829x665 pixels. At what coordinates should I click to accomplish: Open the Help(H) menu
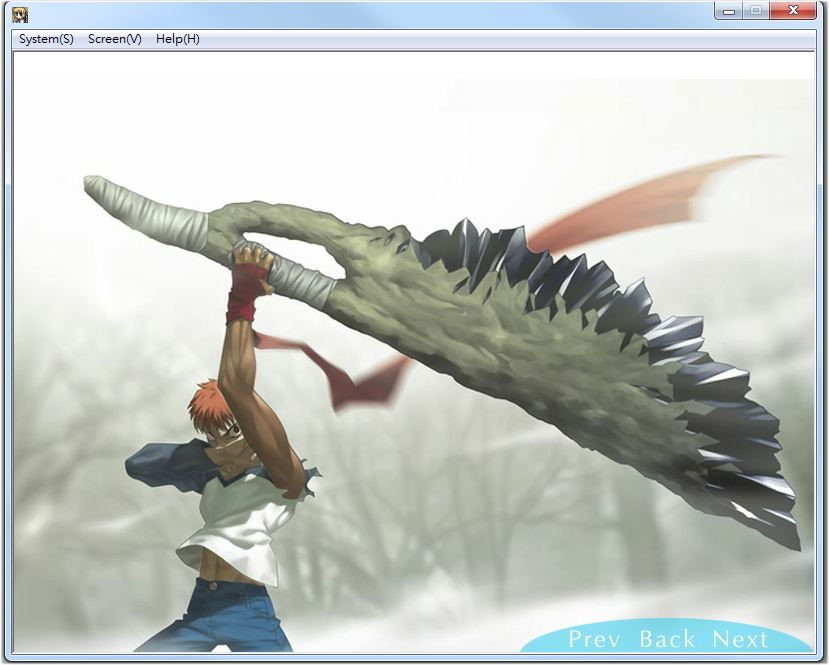(178, 39)
